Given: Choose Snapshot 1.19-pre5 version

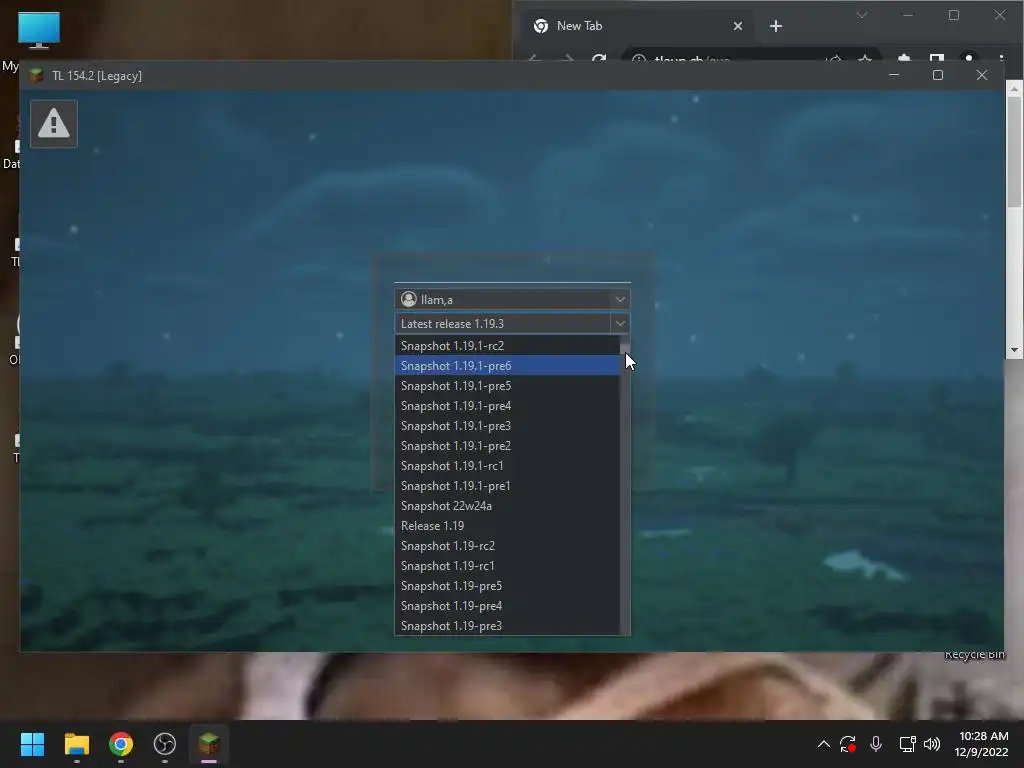Looking at the screenshot, I should (507, 586).
